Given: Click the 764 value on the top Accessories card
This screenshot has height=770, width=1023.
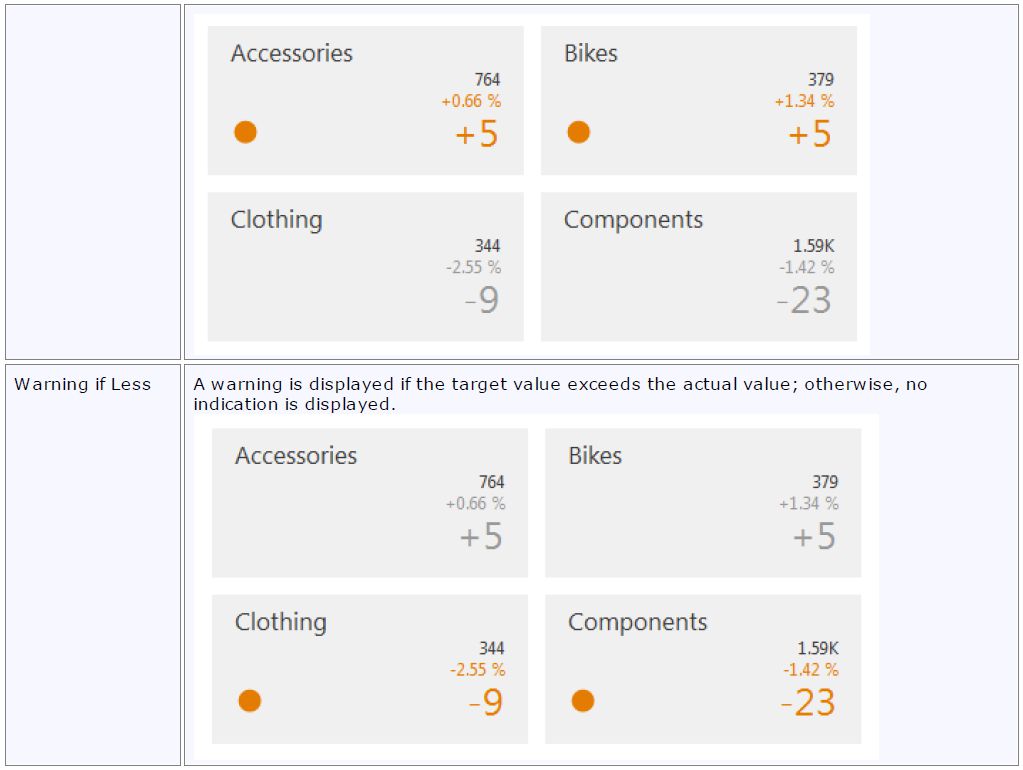Looking at the screenshot, I should pyautogui.click(x=487, y=80).
